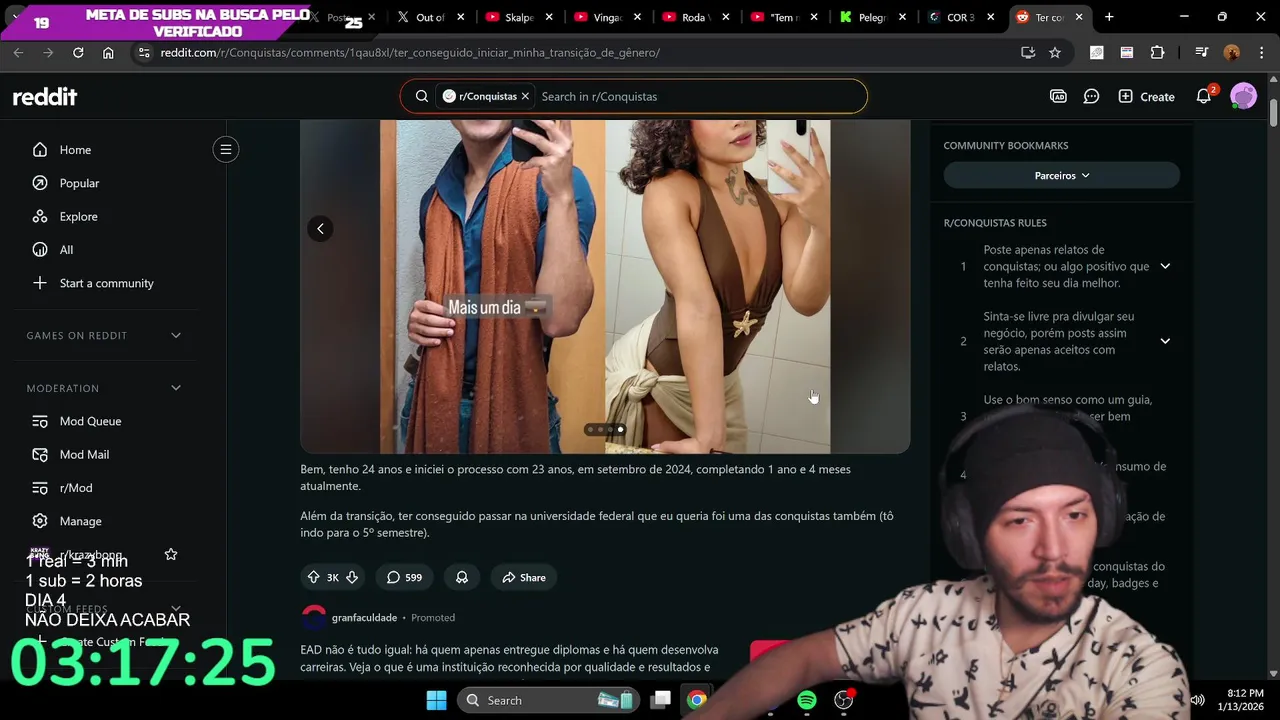Open the Chrome profile avatar
1280x720 pixels.
tap(1232, 53)
